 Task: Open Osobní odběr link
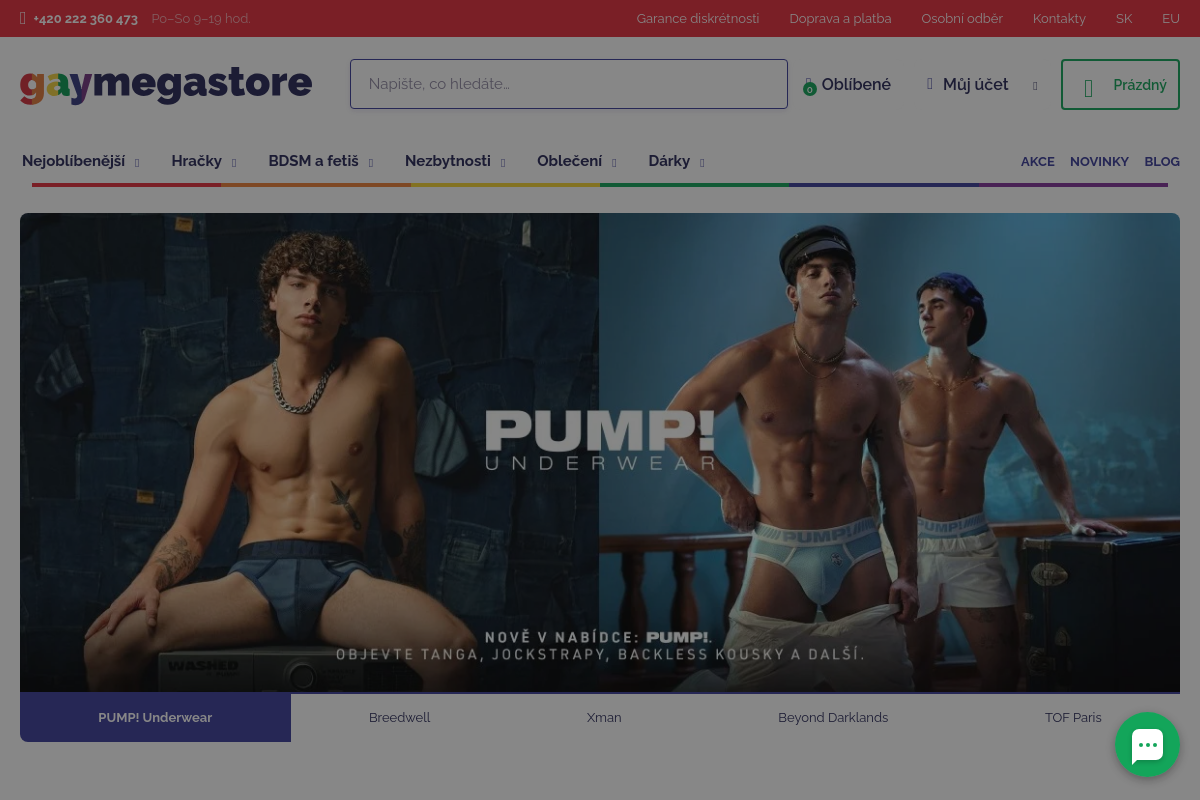962,18
